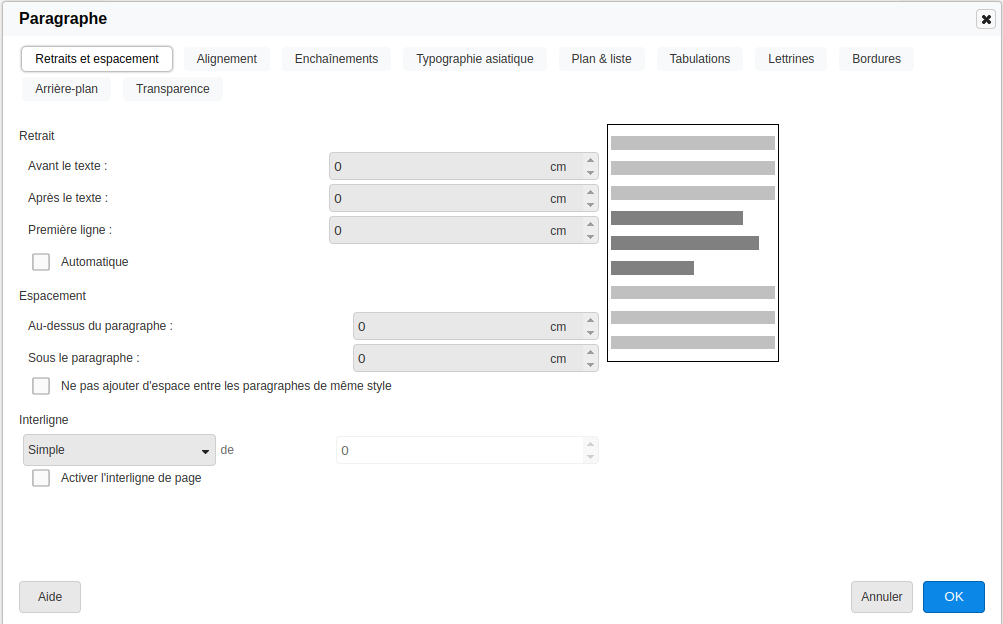The width and height of the screenshot is (1003, 624).
Task: Enable the Automatique checkbox
Action: 41,262
